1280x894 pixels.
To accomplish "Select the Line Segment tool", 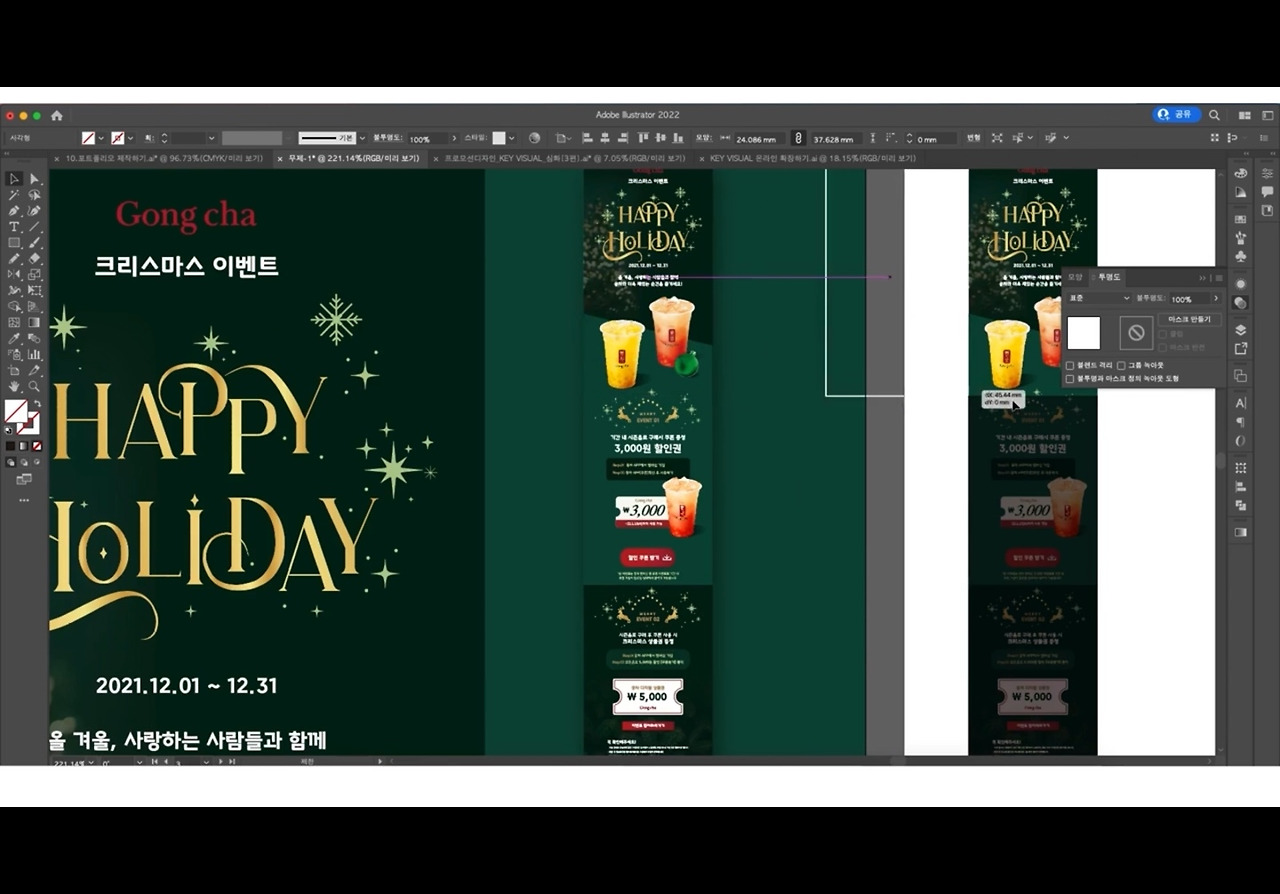I will pos(35,227).
